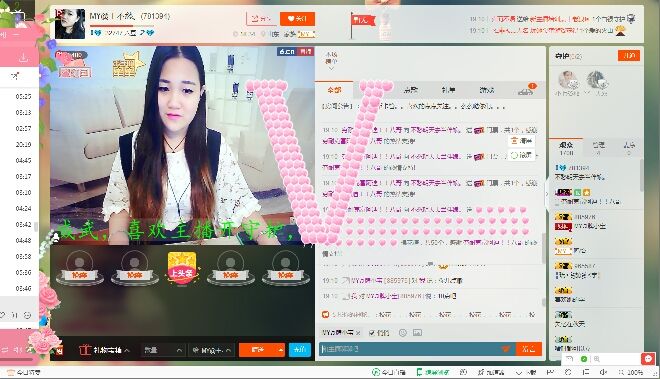The width and height of the screenshot is (660, 379).
Task: Select the 20:10 entry in the left list
Action: (23, 144)
